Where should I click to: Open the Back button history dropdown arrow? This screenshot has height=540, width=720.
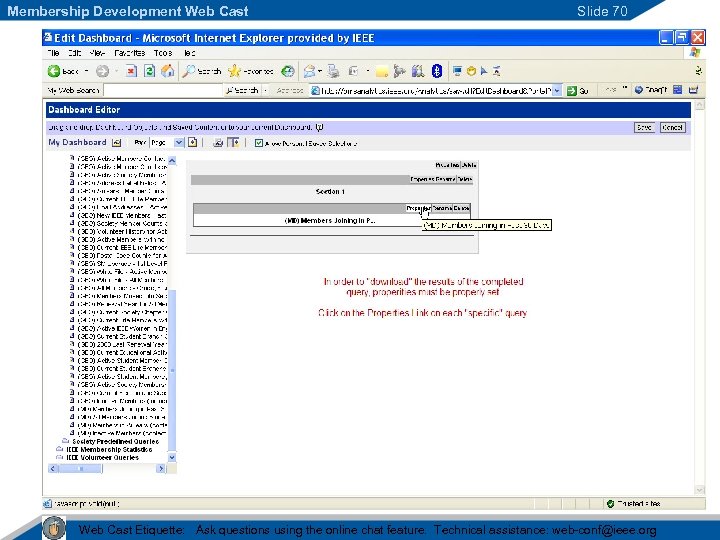86,71
